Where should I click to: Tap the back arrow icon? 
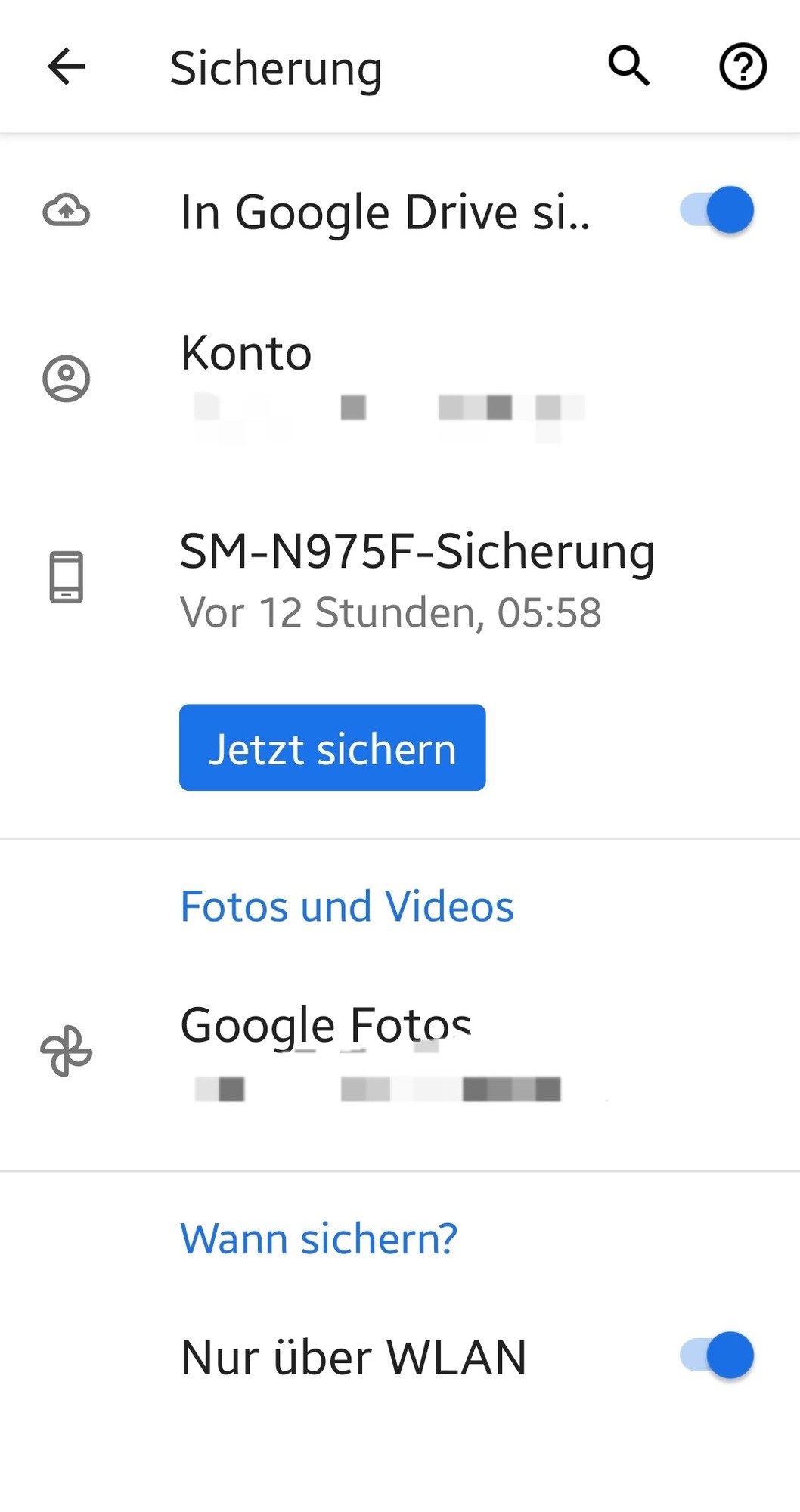coord(67,67)
